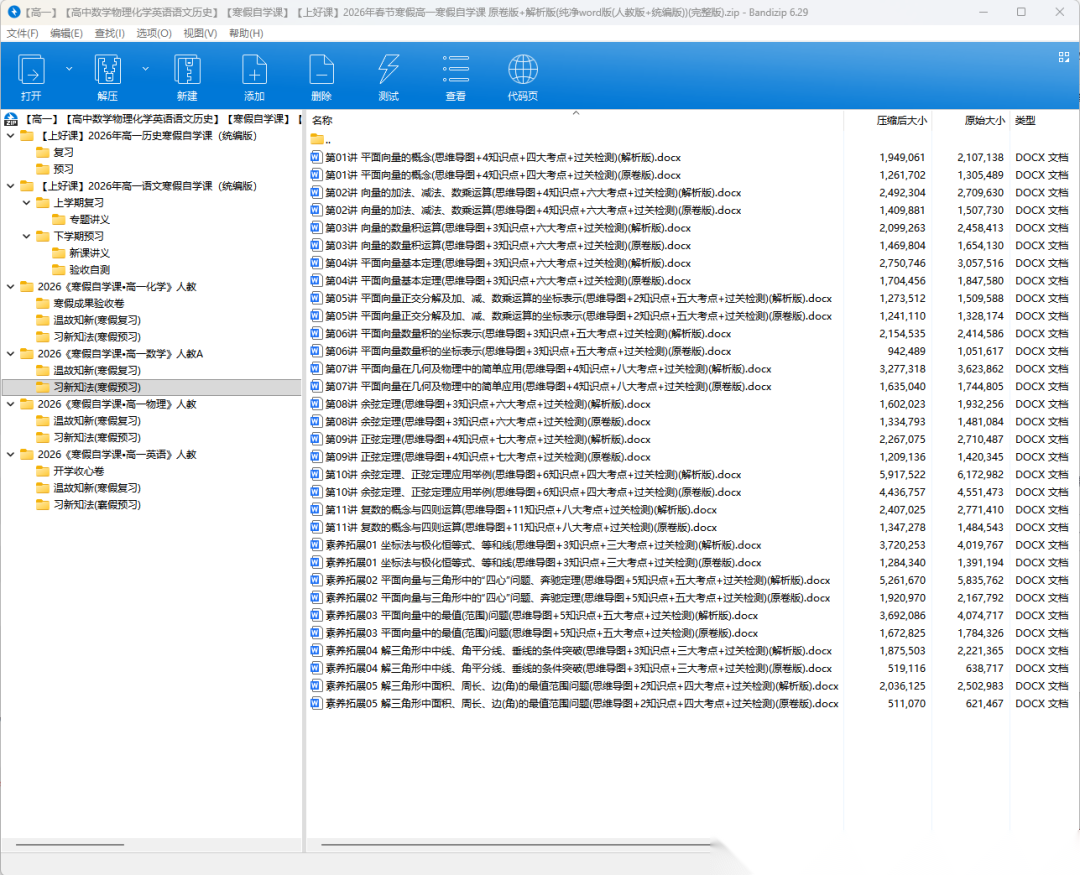Collapse the 上学期复习 folder node

click(x=27, y=203)
